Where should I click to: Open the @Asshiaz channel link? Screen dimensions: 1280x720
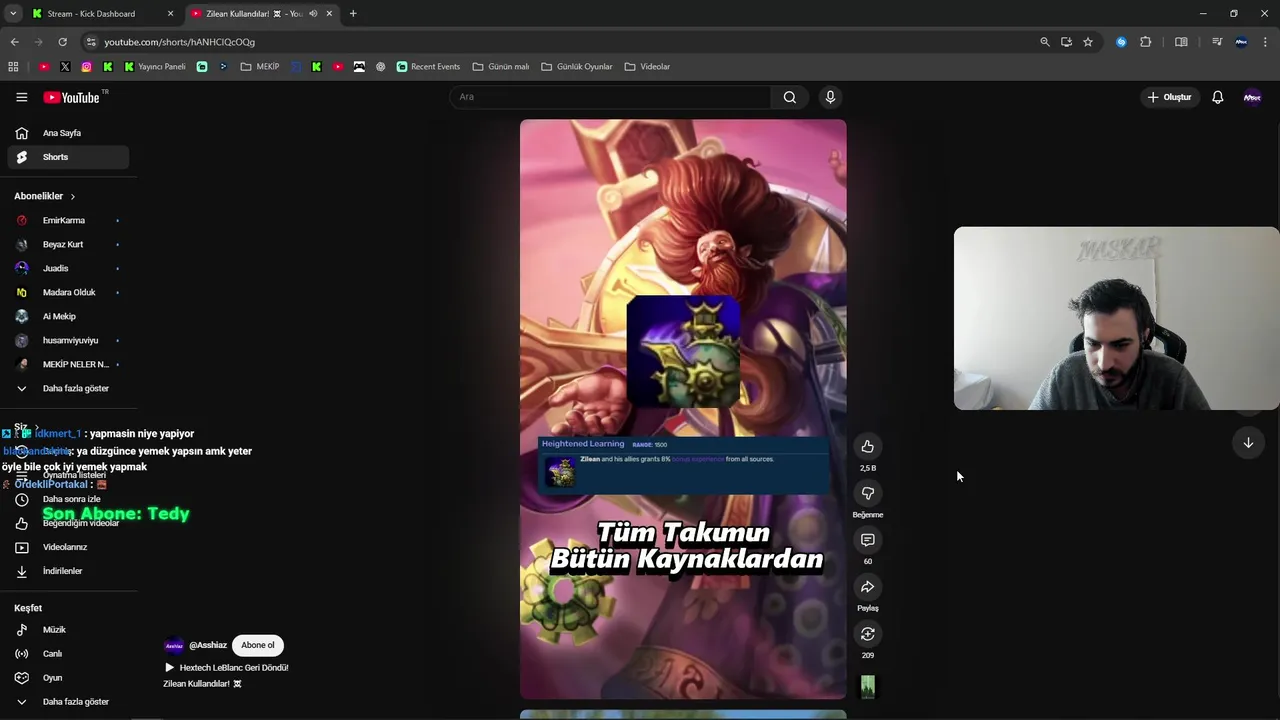(x=208, y=645)
